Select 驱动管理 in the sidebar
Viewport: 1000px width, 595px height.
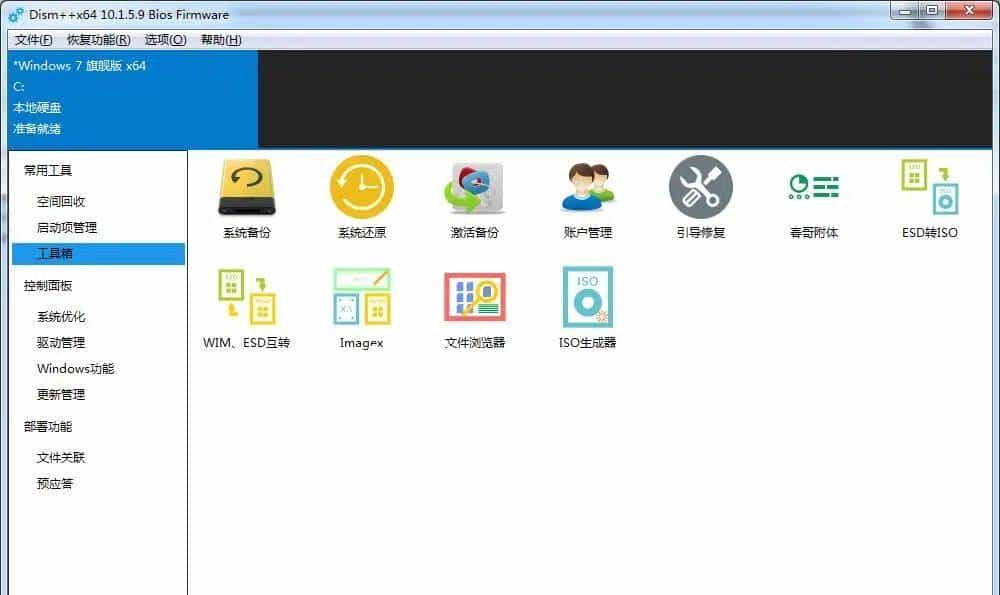[x=61, y=343]
